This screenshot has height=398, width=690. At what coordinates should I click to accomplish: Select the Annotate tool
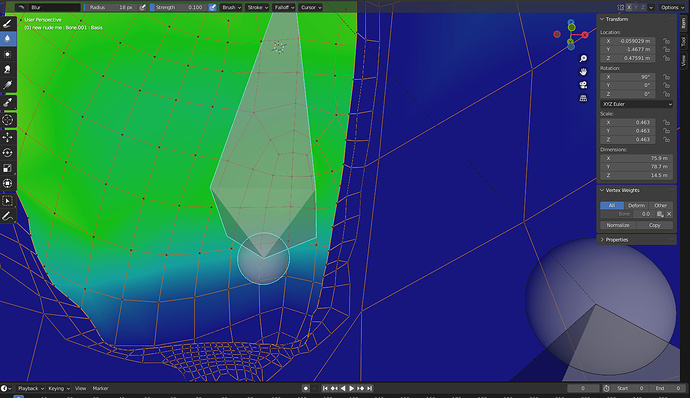[7, 216]
